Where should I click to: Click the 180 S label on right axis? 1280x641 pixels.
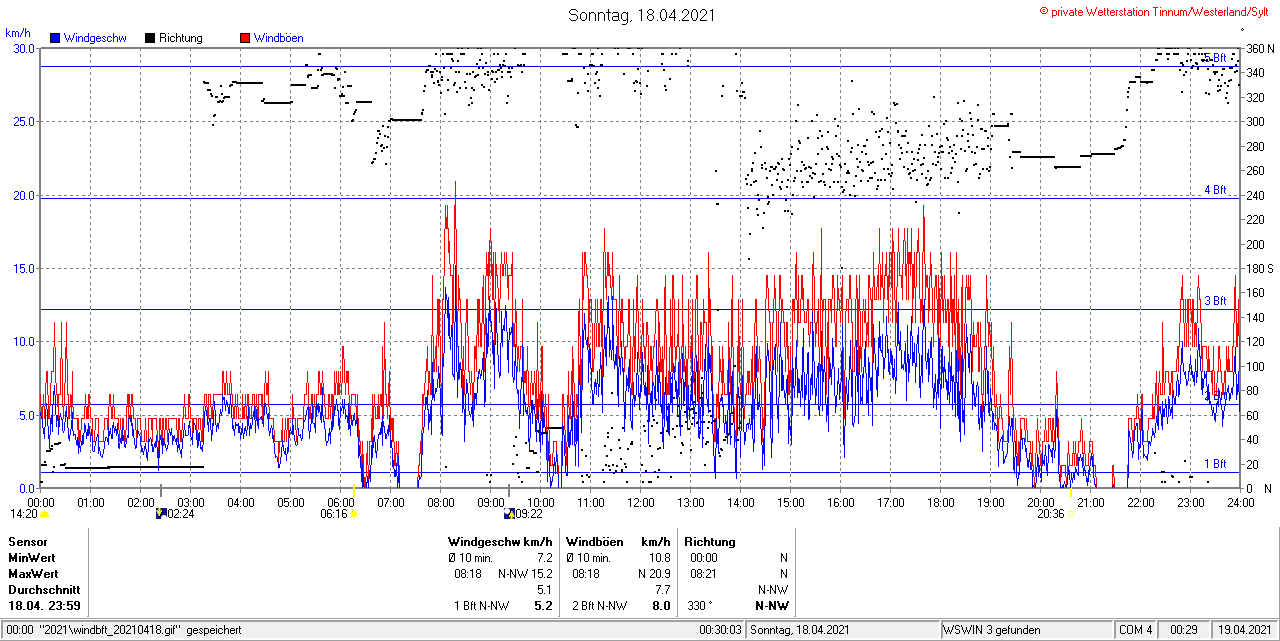1259,268
